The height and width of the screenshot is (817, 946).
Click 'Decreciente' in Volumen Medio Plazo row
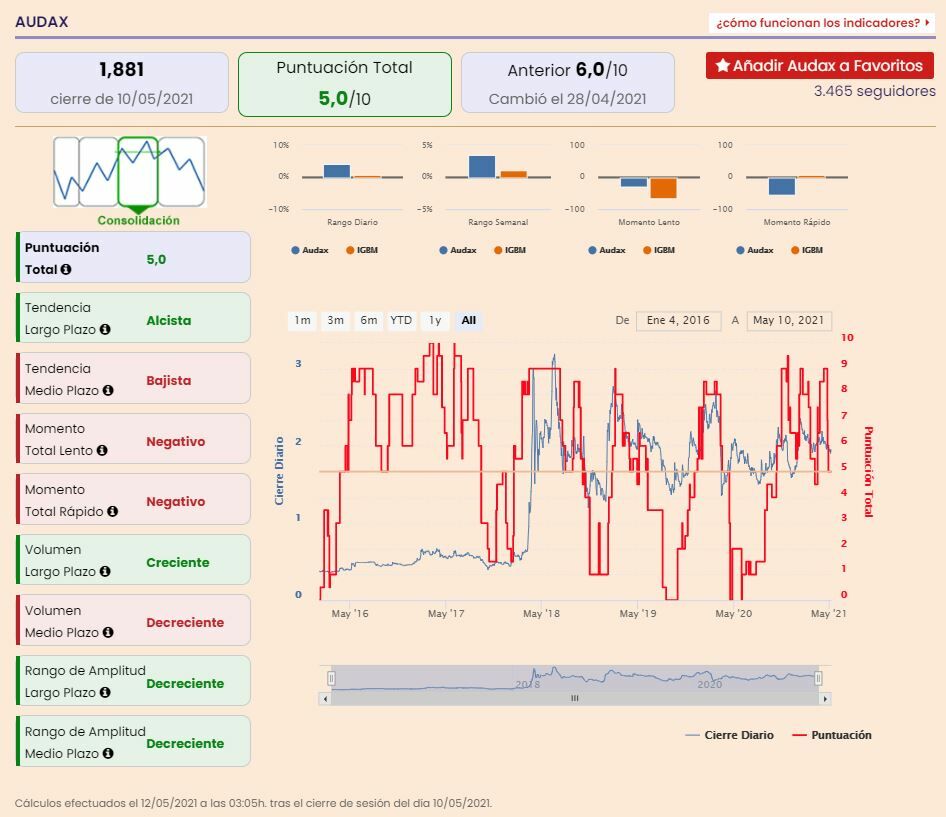(185, 623)
